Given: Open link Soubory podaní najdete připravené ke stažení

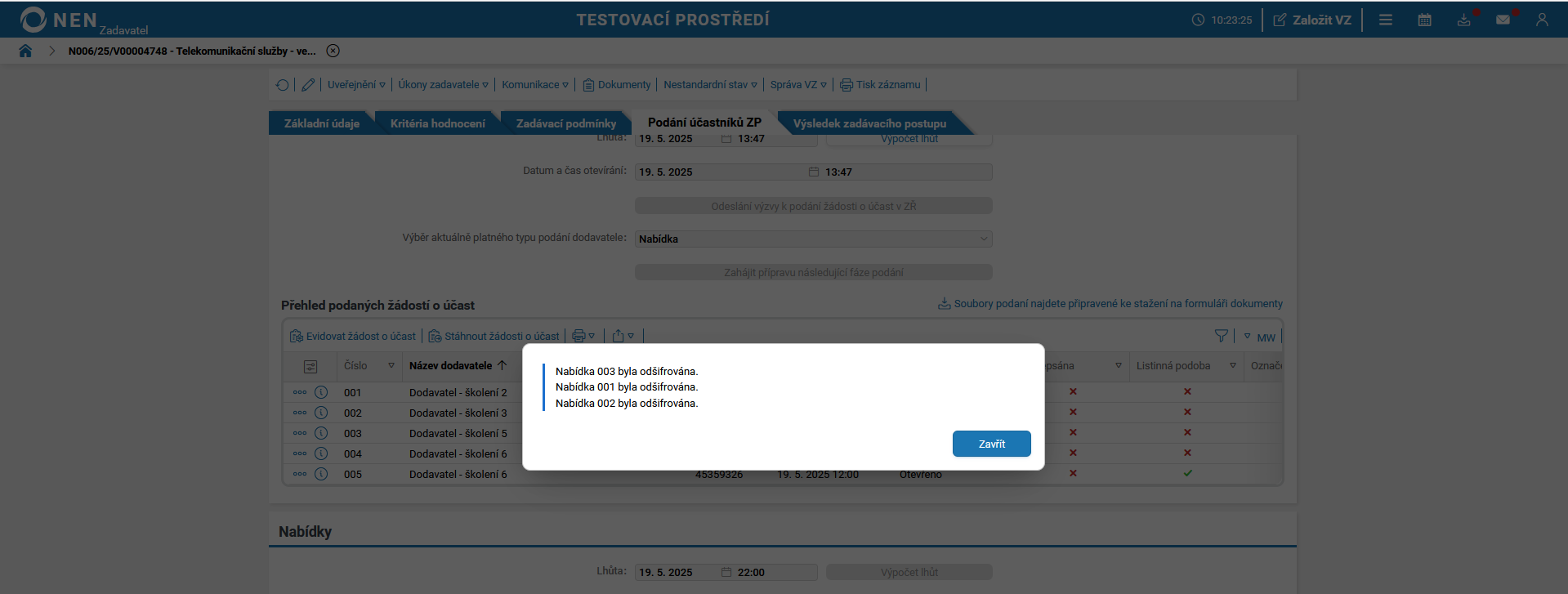Looking at the screenshot, I should click(1110, 304).
